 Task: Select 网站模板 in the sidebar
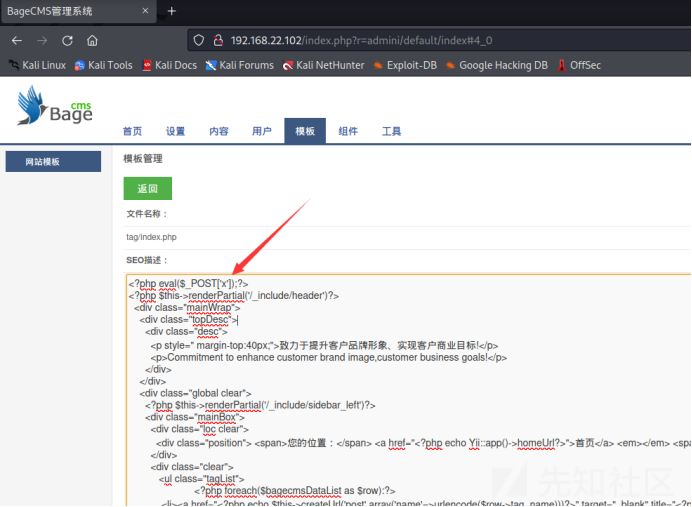[53, 162]
